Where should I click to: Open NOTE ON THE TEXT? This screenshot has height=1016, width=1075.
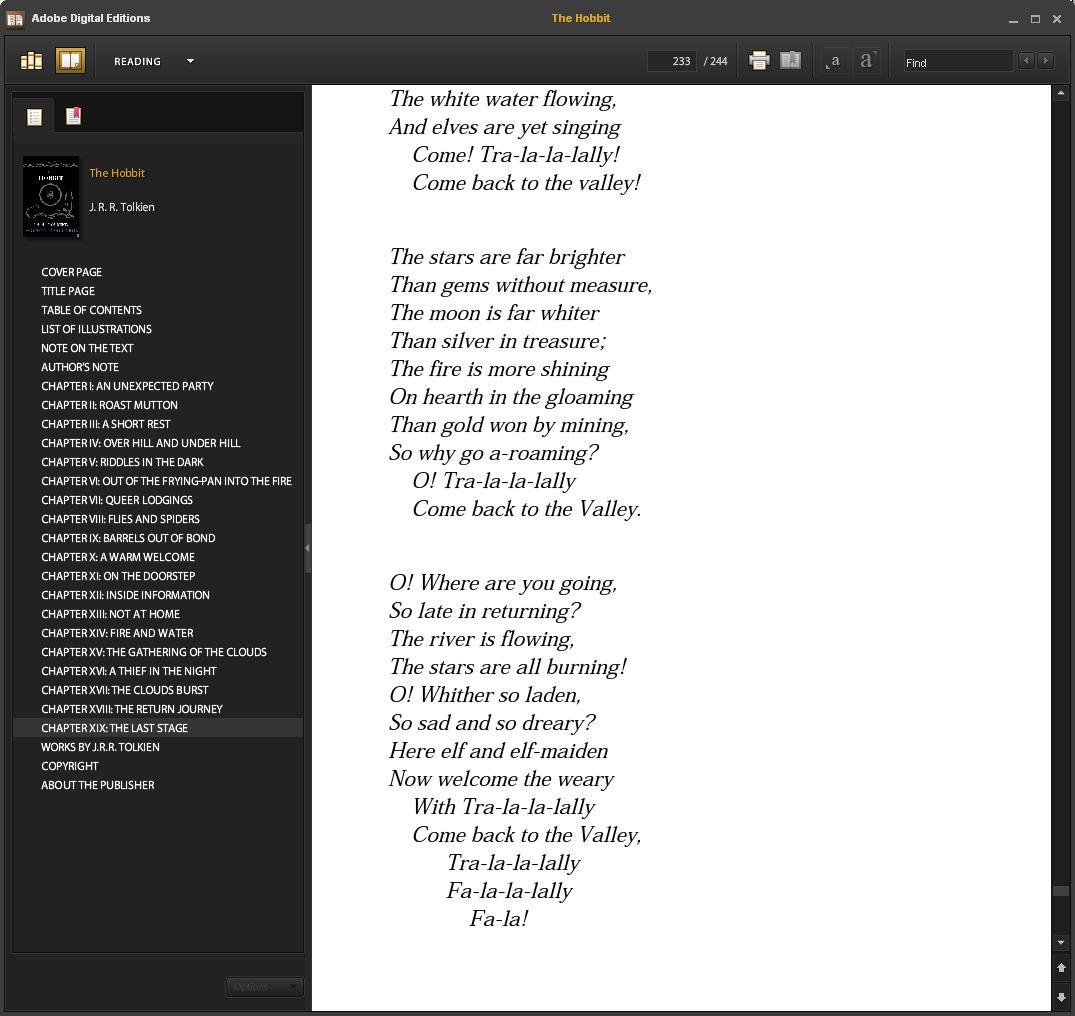87,348
